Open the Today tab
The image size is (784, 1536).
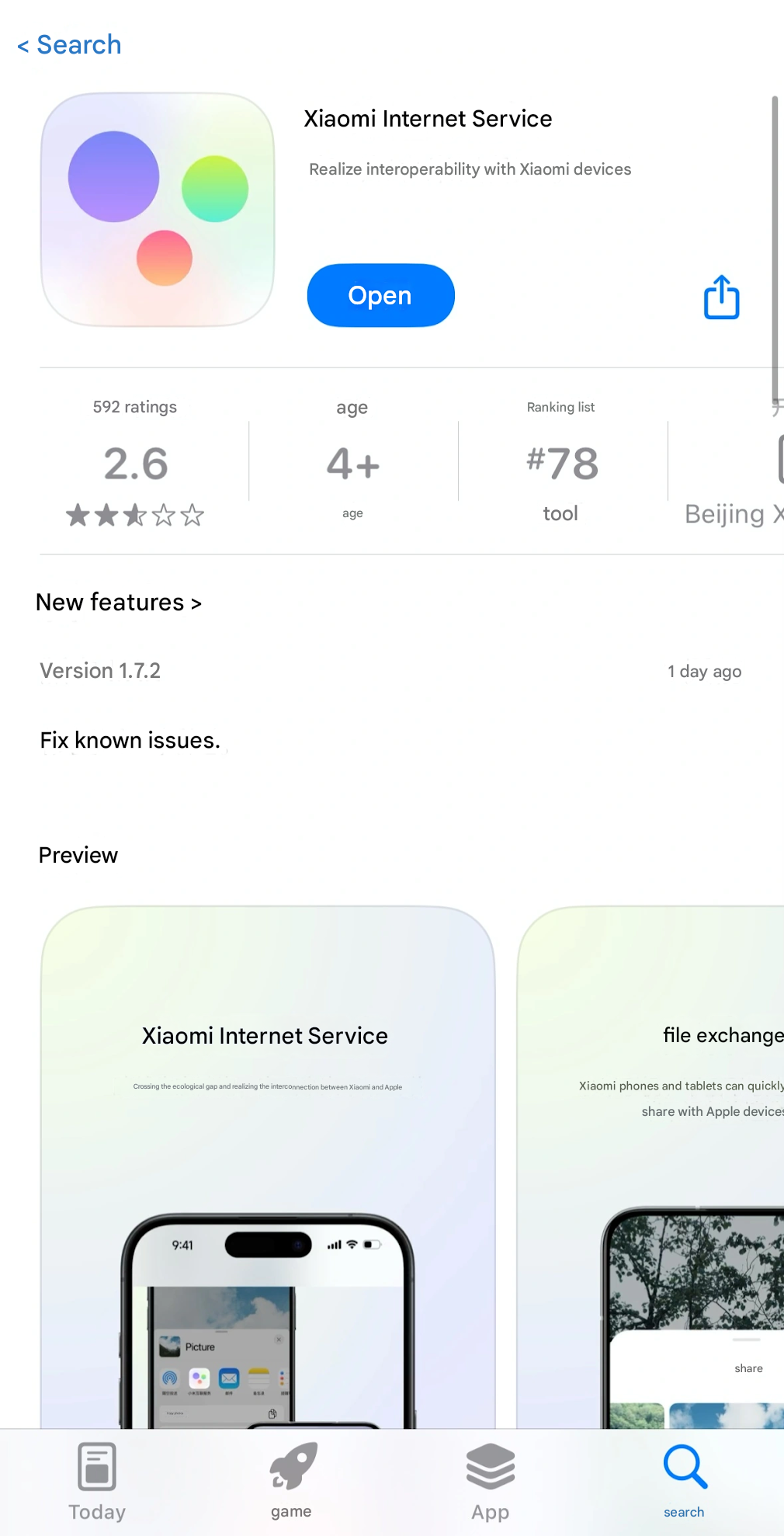point(97,1482)
